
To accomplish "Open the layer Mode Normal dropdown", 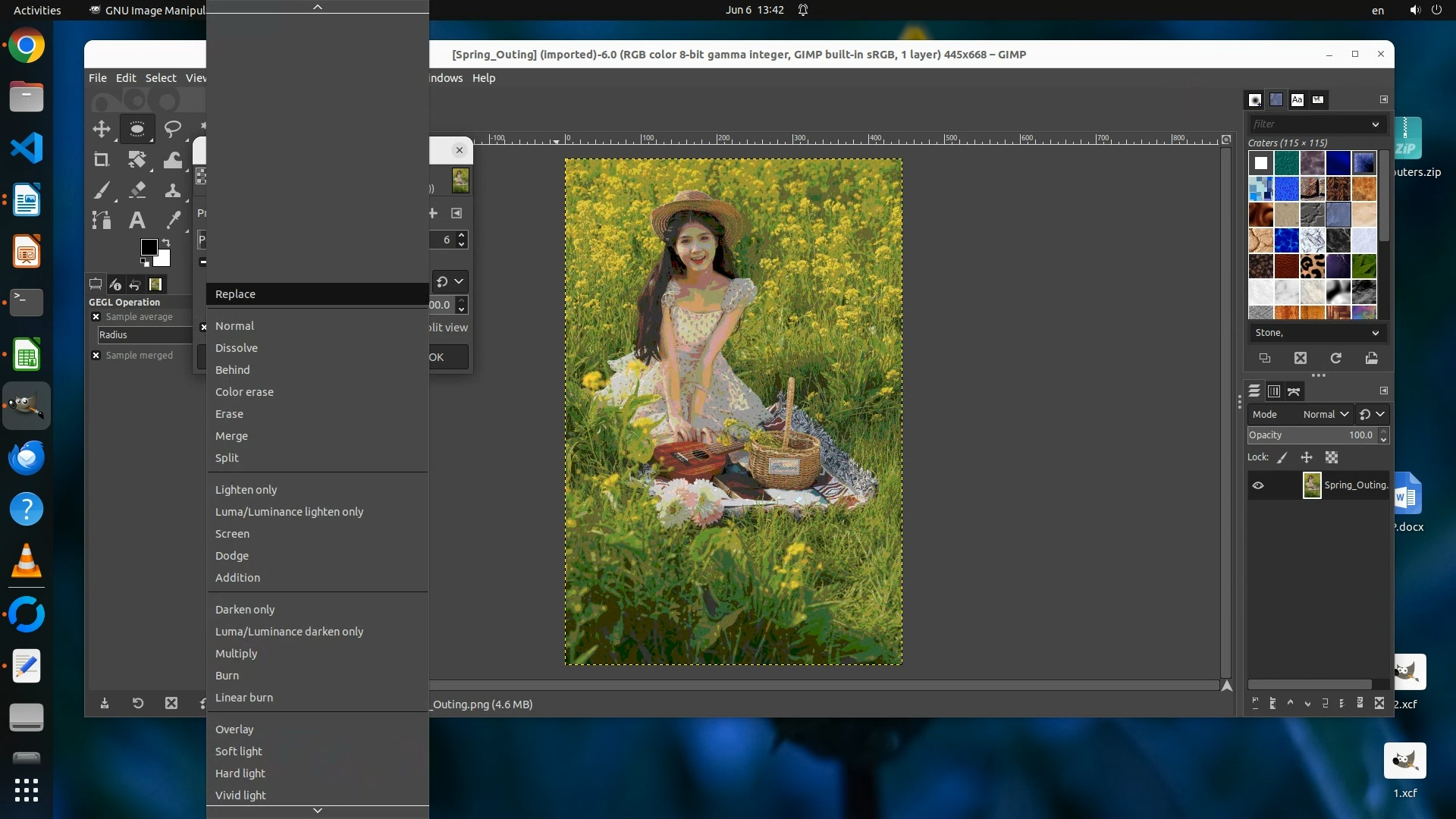I will pyautogui.click(x=1324, y=414).
